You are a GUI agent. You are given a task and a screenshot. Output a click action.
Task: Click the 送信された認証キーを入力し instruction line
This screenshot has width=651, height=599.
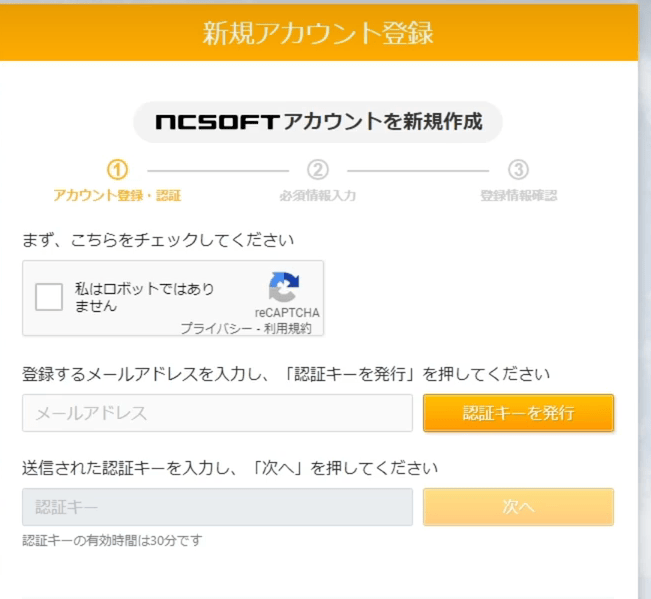[x=230, y=468]
